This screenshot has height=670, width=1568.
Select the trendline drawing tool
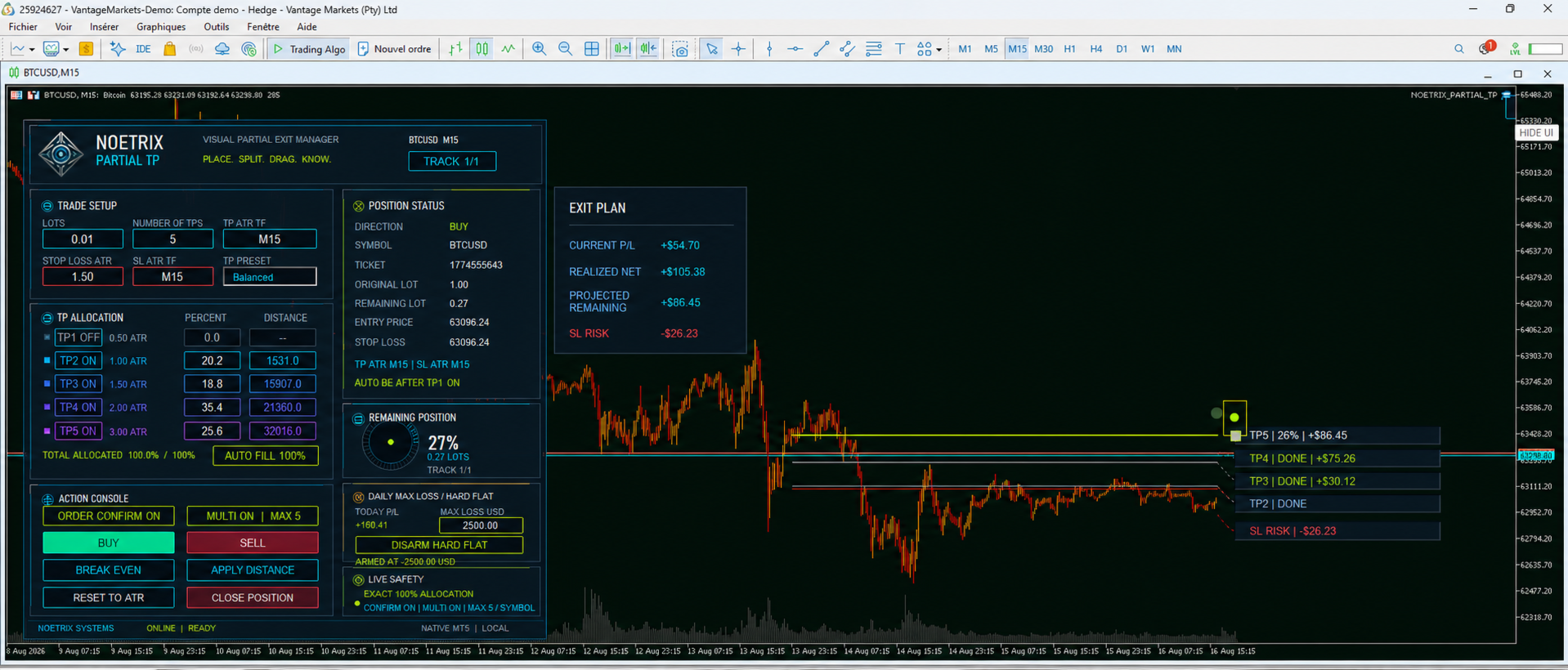tap(822, 49)
